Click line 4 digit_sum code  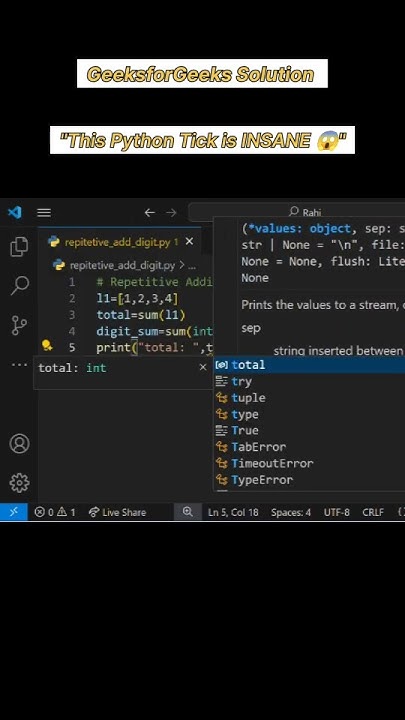pyautogui.click(x=155, y=332)
